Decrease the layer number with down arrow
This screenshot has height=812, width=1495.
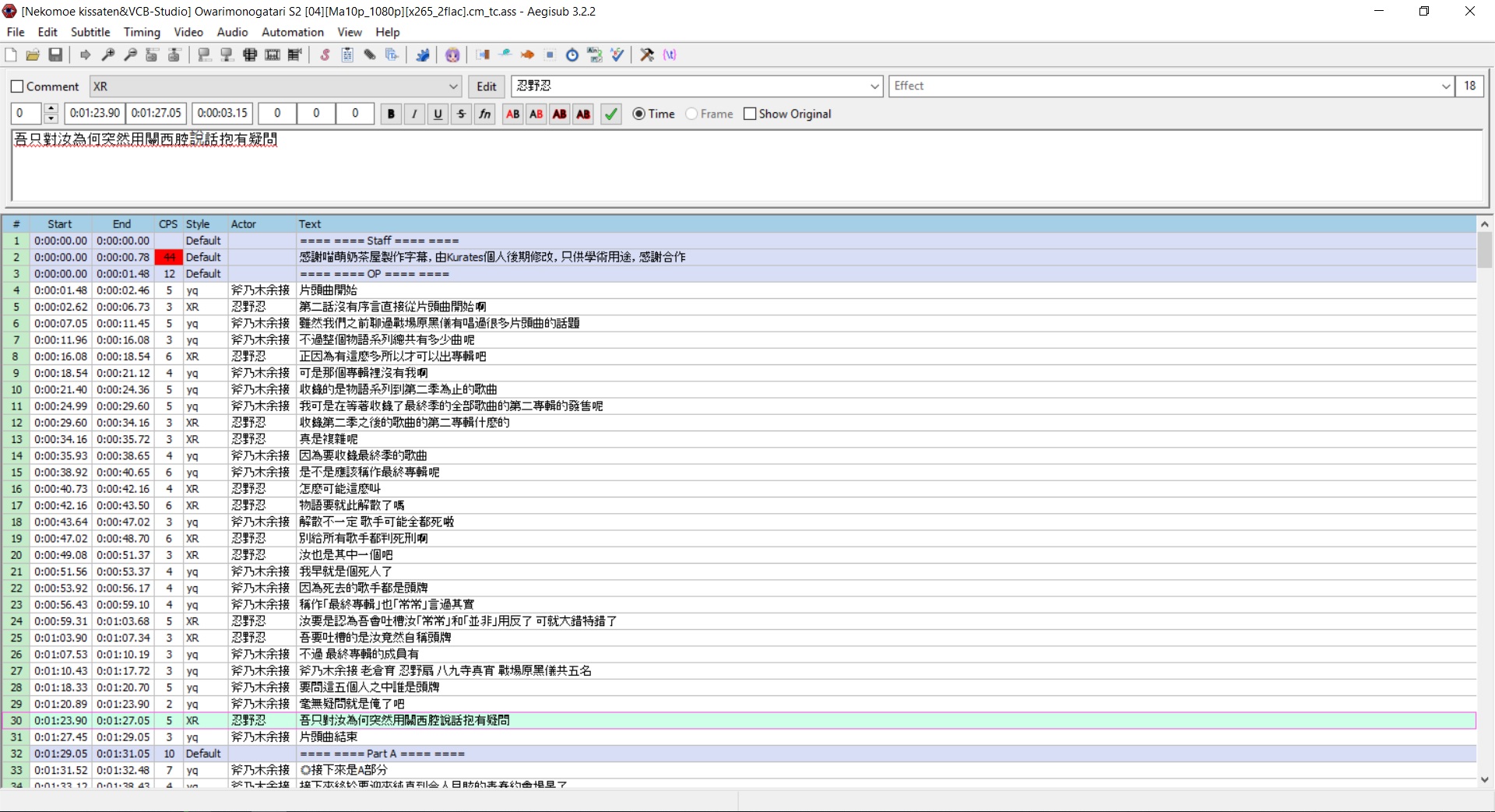(x=51, y=118)
